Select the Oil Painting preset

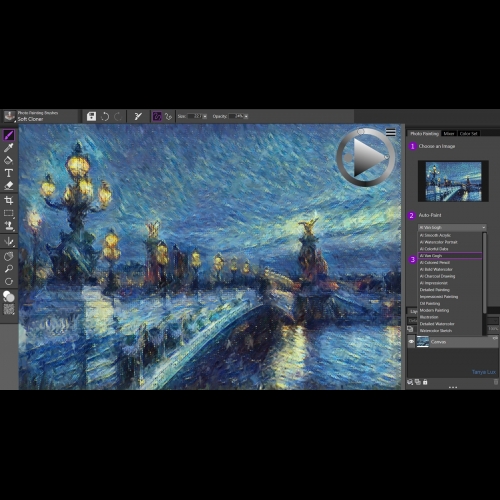tap(450, 304)
